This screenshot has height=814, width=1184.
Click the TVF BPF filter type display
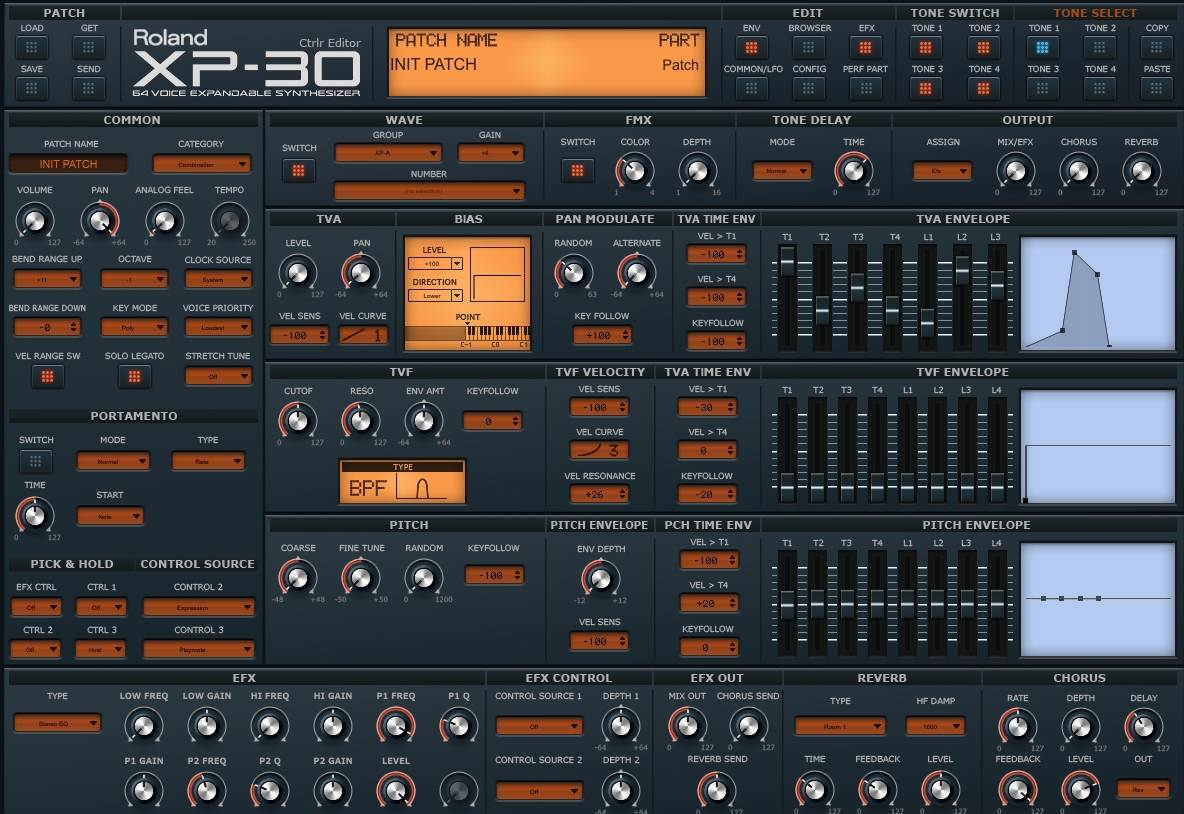coord(402,482)
